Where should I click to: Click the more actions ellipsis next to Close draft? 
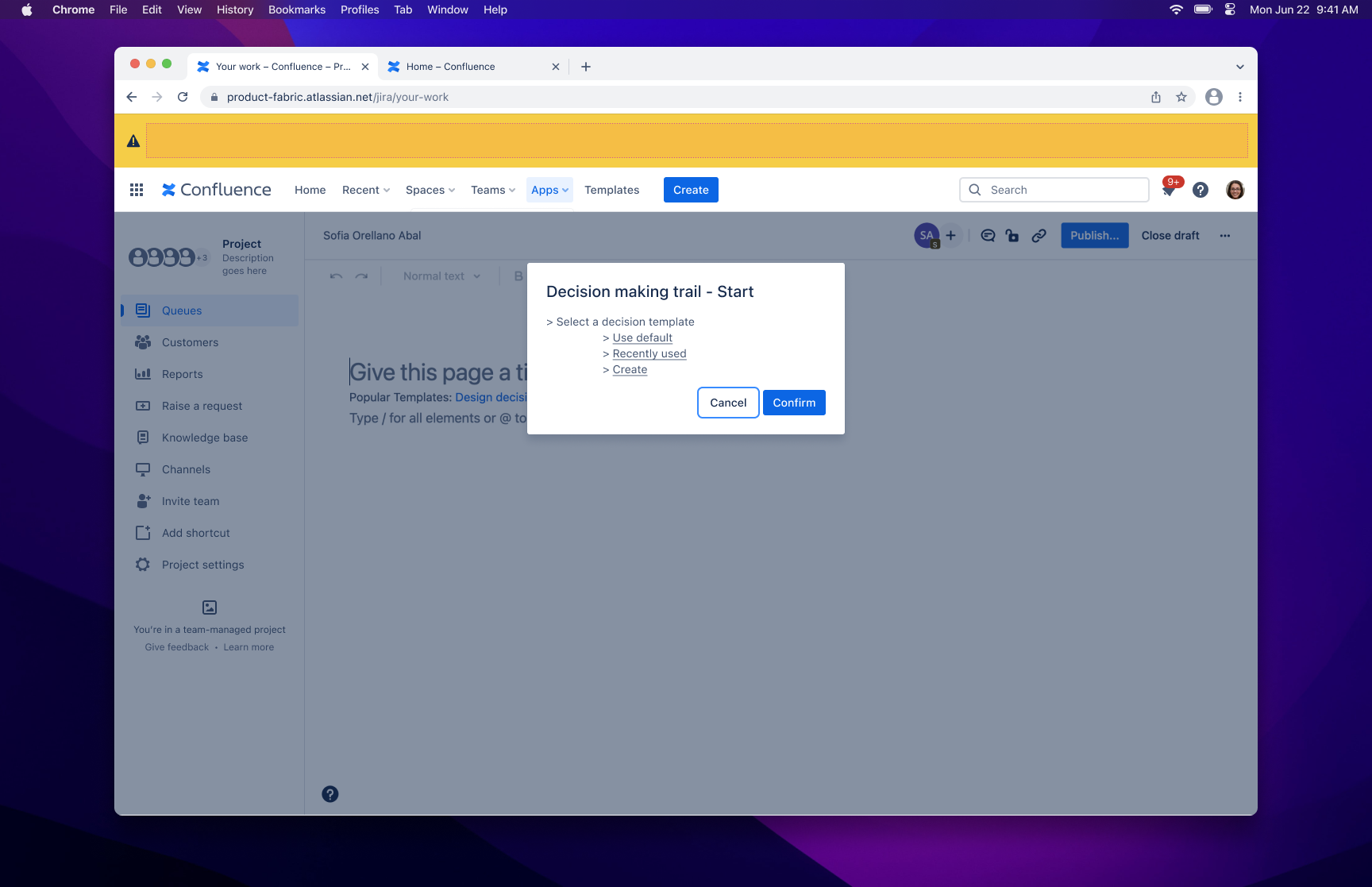point(1225,236)
